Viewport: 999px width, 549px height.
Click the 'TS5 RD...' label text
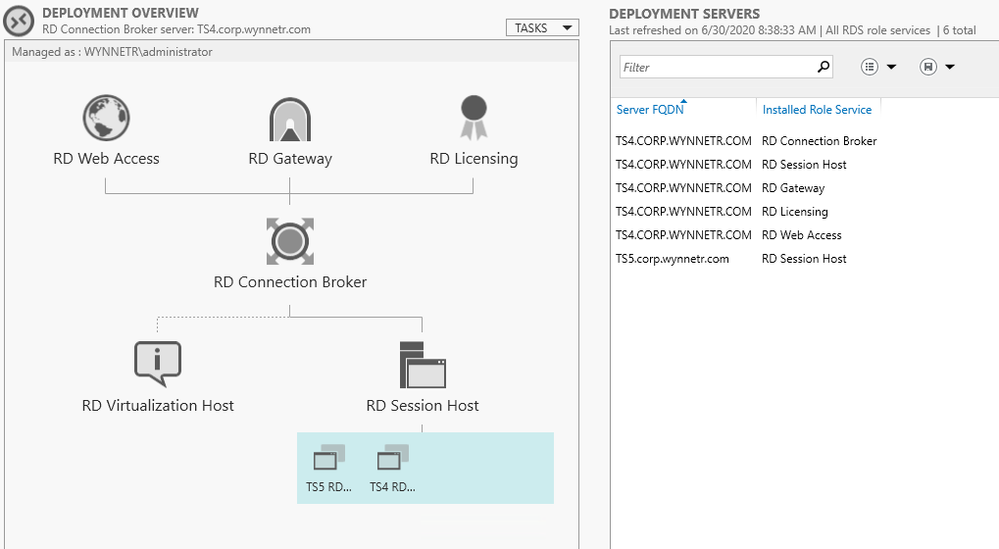[x=329, y=487]
